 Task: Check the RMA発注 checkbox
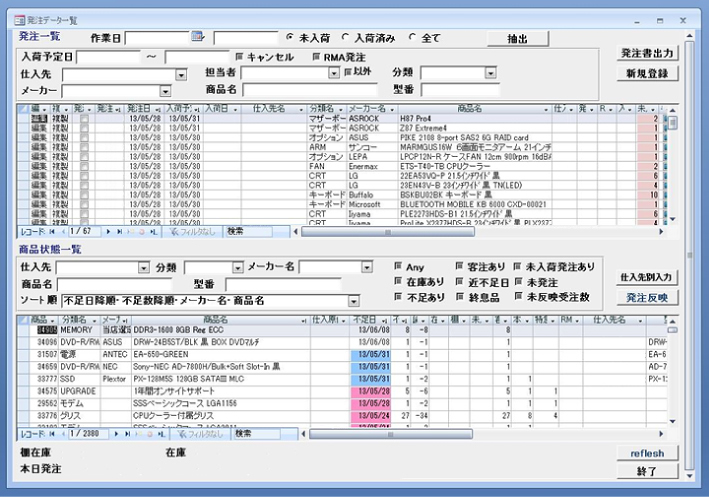315,57
